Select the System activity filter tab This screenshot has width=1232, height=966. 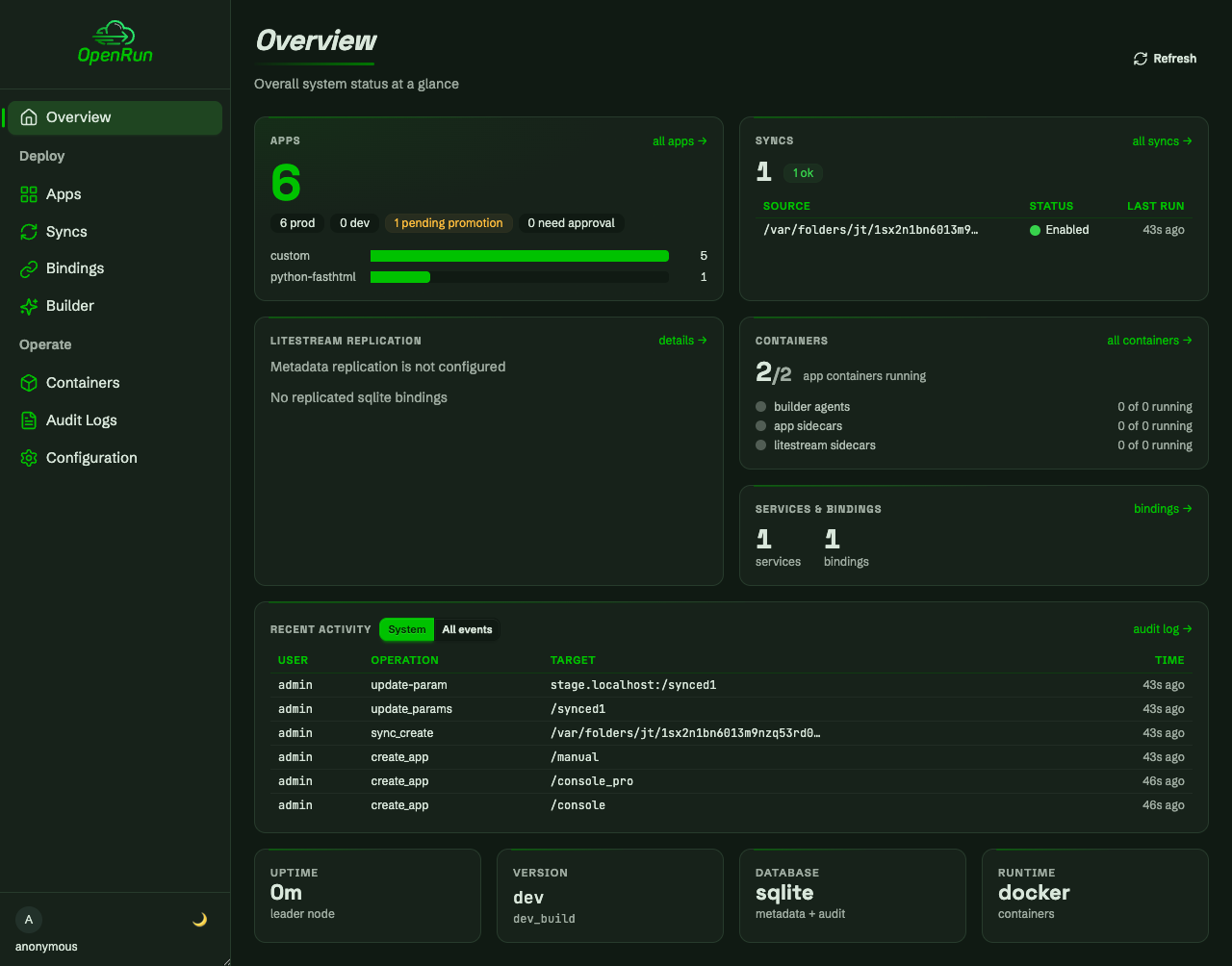[x=407, y=630]
